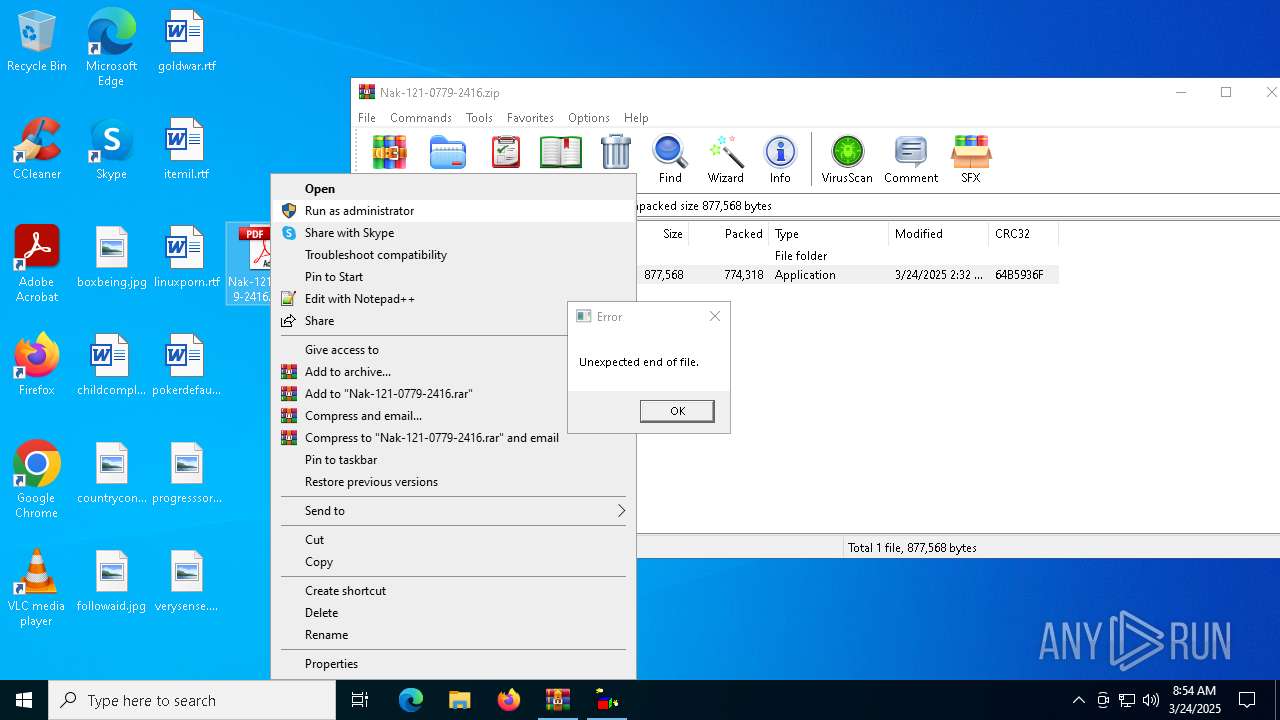Viewport: 1280px width, 720px height.
Task: Choose Compress and email... option
Action: (420, 416)
